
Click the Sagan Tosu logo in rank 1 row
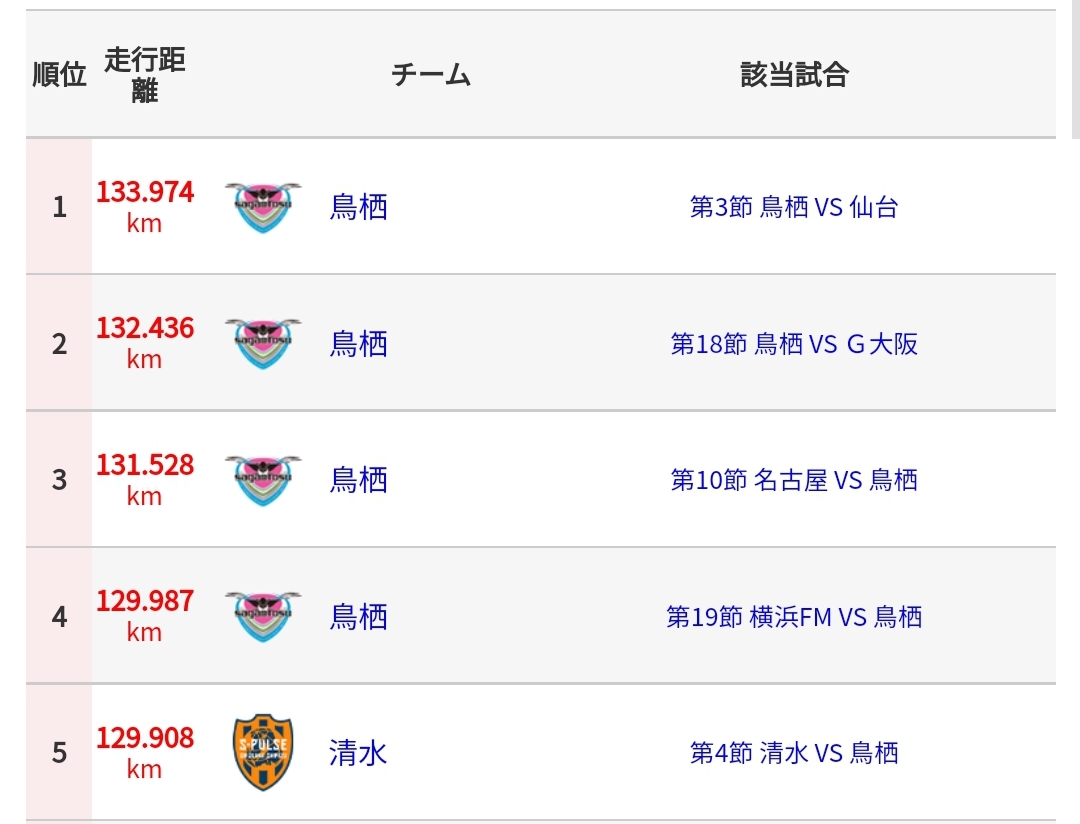pos(263,207)
